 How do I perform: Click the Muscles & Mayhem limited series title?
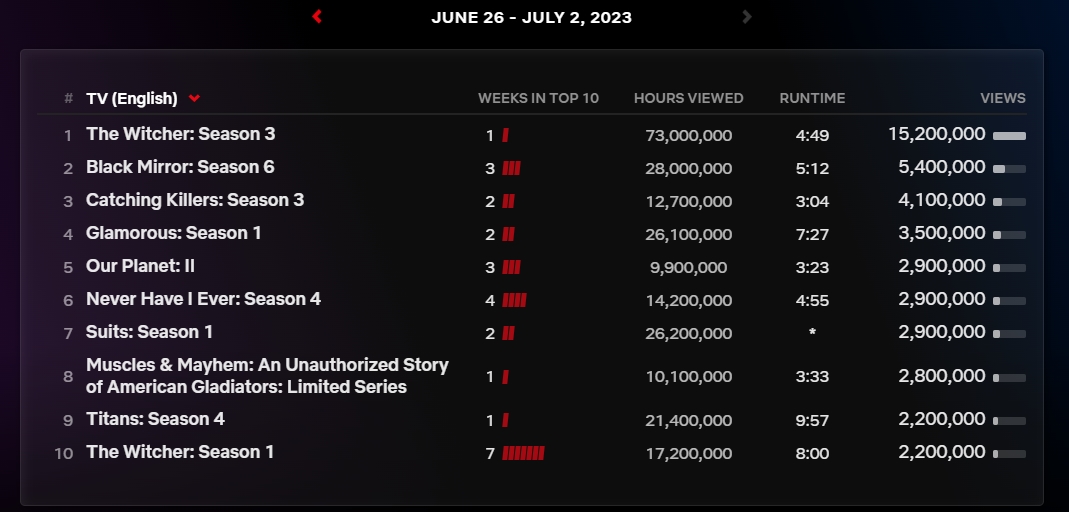[267, 376]
